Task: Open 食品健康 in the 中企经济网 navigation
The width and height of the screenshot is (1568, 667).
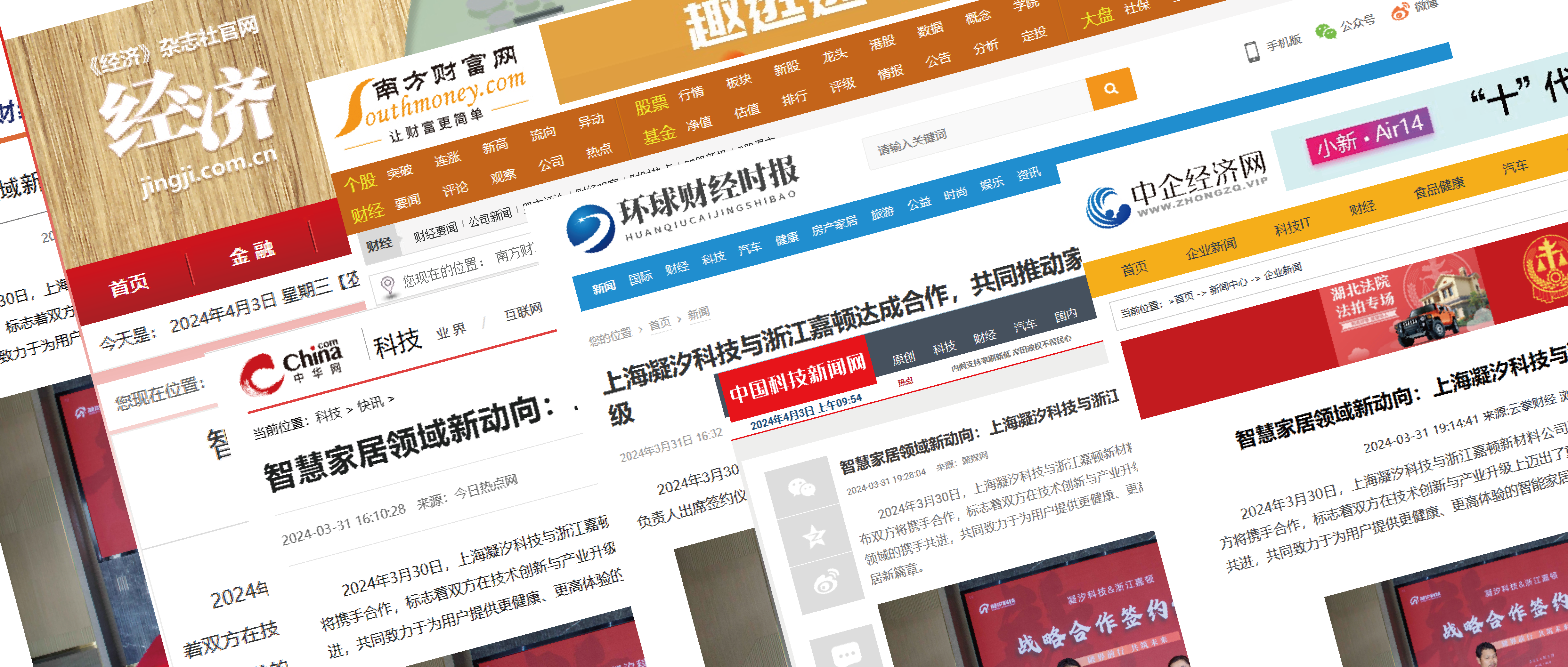Action: tap(1439, 188)
